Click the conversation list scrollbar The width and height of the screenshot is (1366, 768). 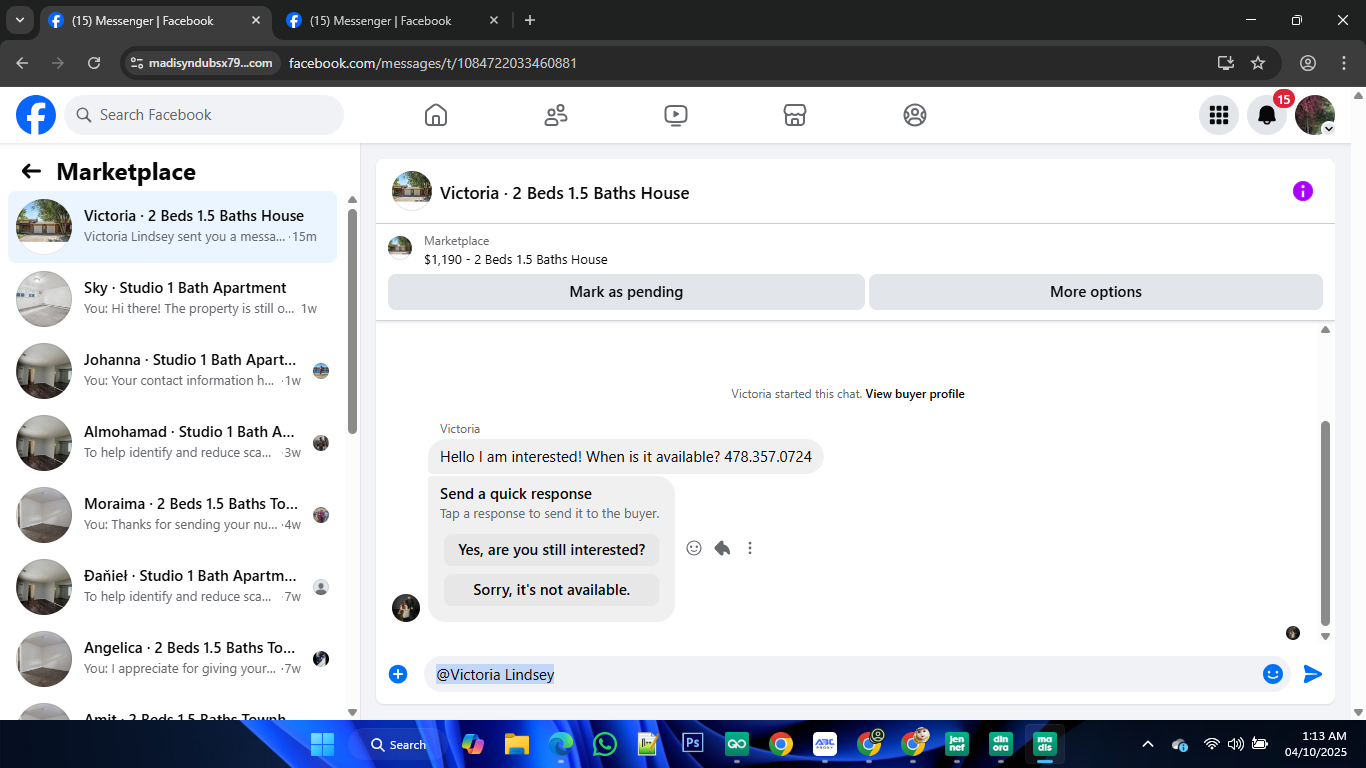352,320
